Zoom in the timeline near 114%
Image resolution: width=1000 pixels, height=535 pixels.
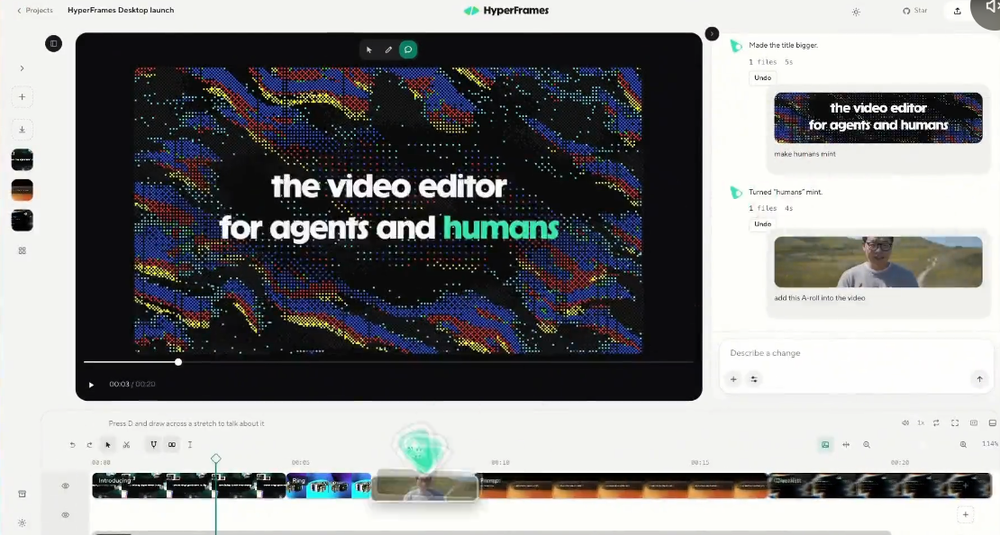pyautogui.click(x=963, y=445)
